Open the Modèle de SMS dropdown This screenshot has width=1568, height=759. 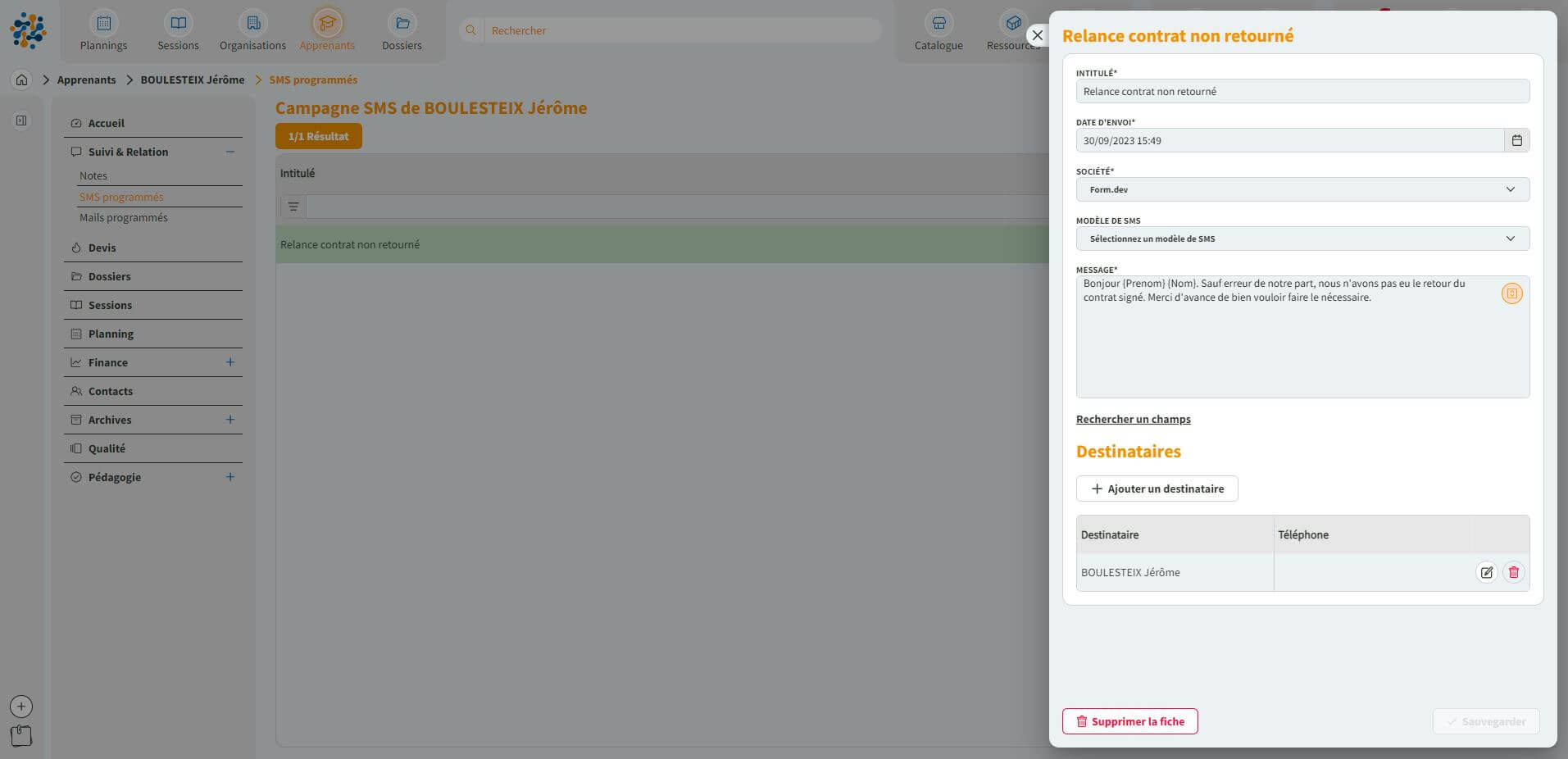[x=1302, y=239]
